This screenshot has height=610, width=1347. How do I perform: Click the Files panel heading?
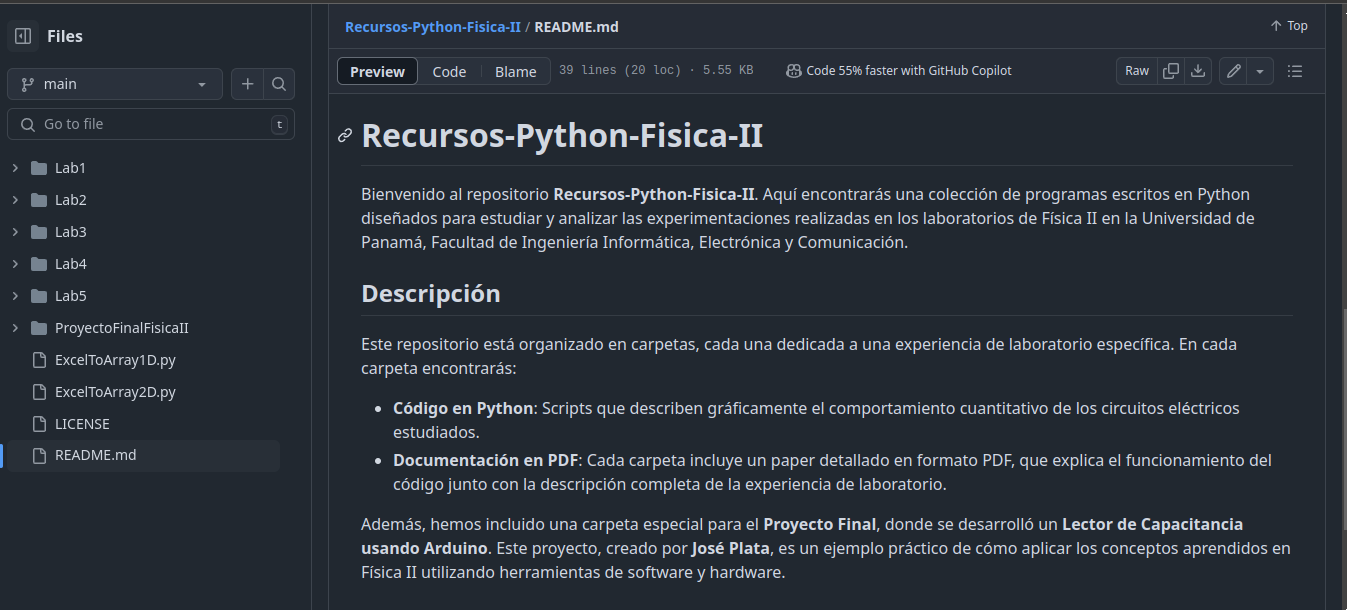coord(65,36)
